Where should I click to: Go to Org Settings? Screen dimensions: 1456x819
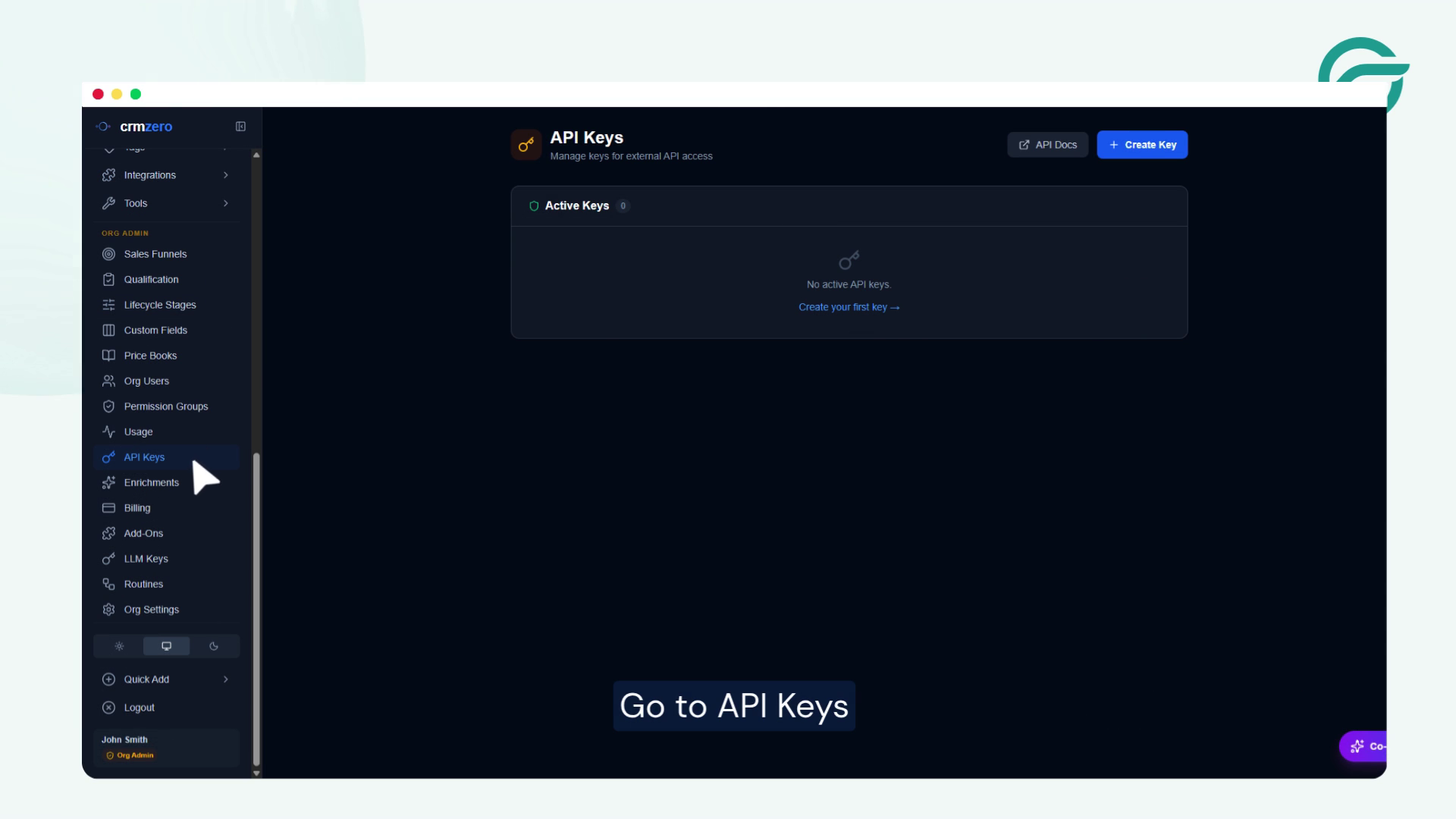click(166, 610)
